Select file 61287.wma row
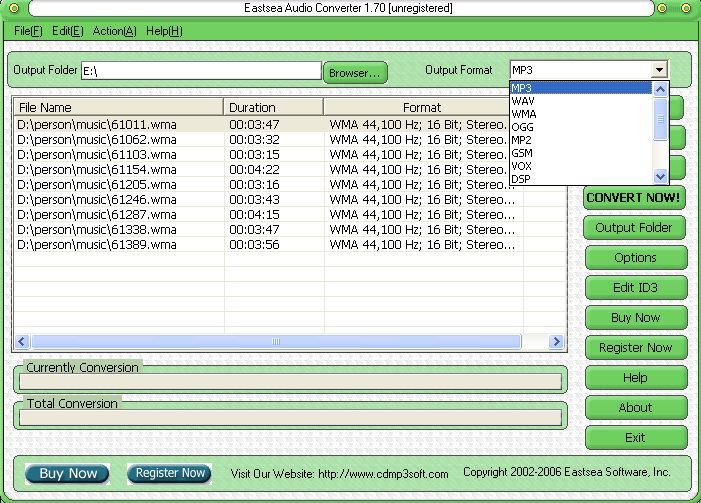This screenshot has width=701, height=503. pos(268,215)
